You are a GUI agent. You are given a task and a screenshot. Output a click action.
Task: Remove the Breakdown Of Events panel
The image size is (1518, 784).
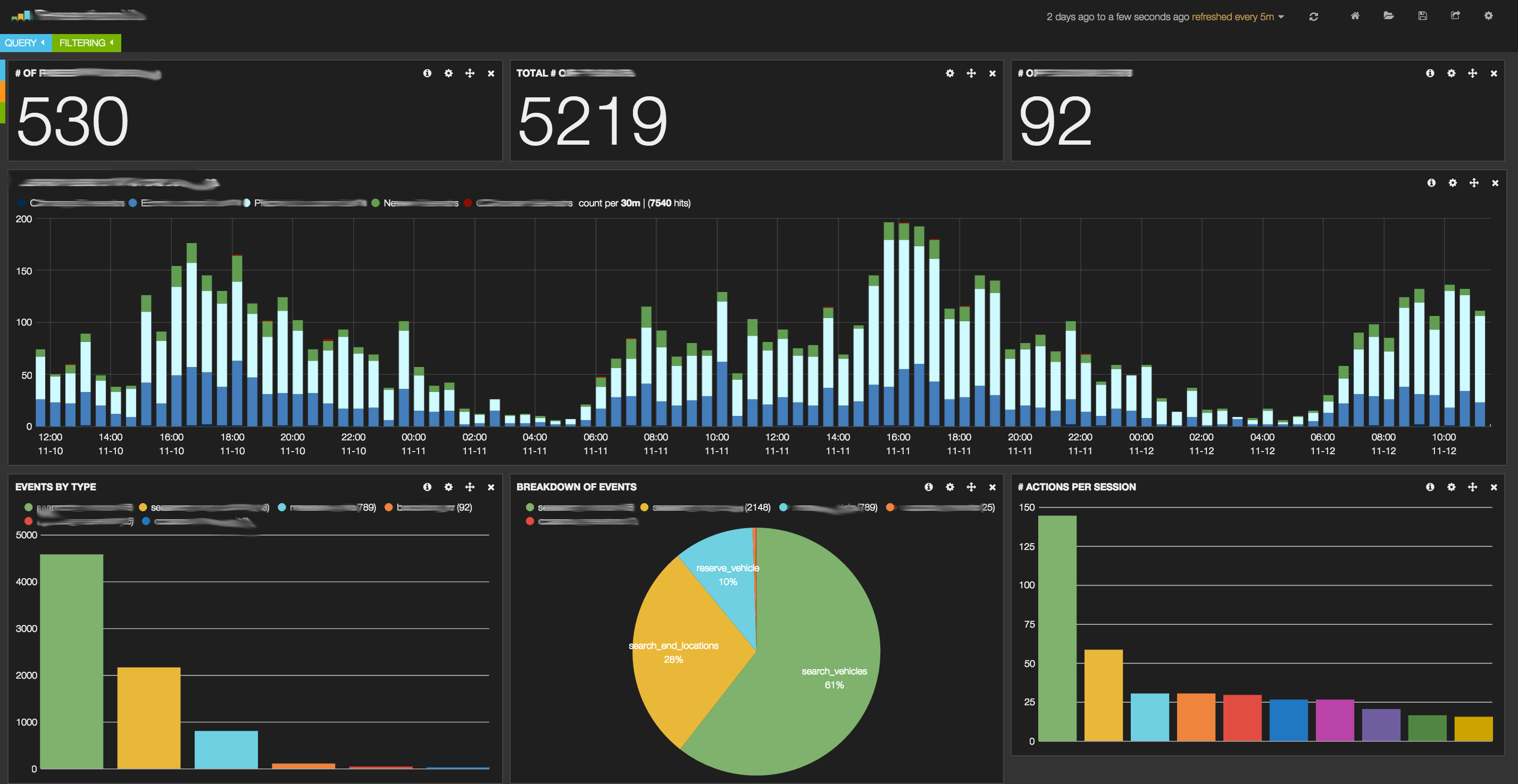coord(992,488)
